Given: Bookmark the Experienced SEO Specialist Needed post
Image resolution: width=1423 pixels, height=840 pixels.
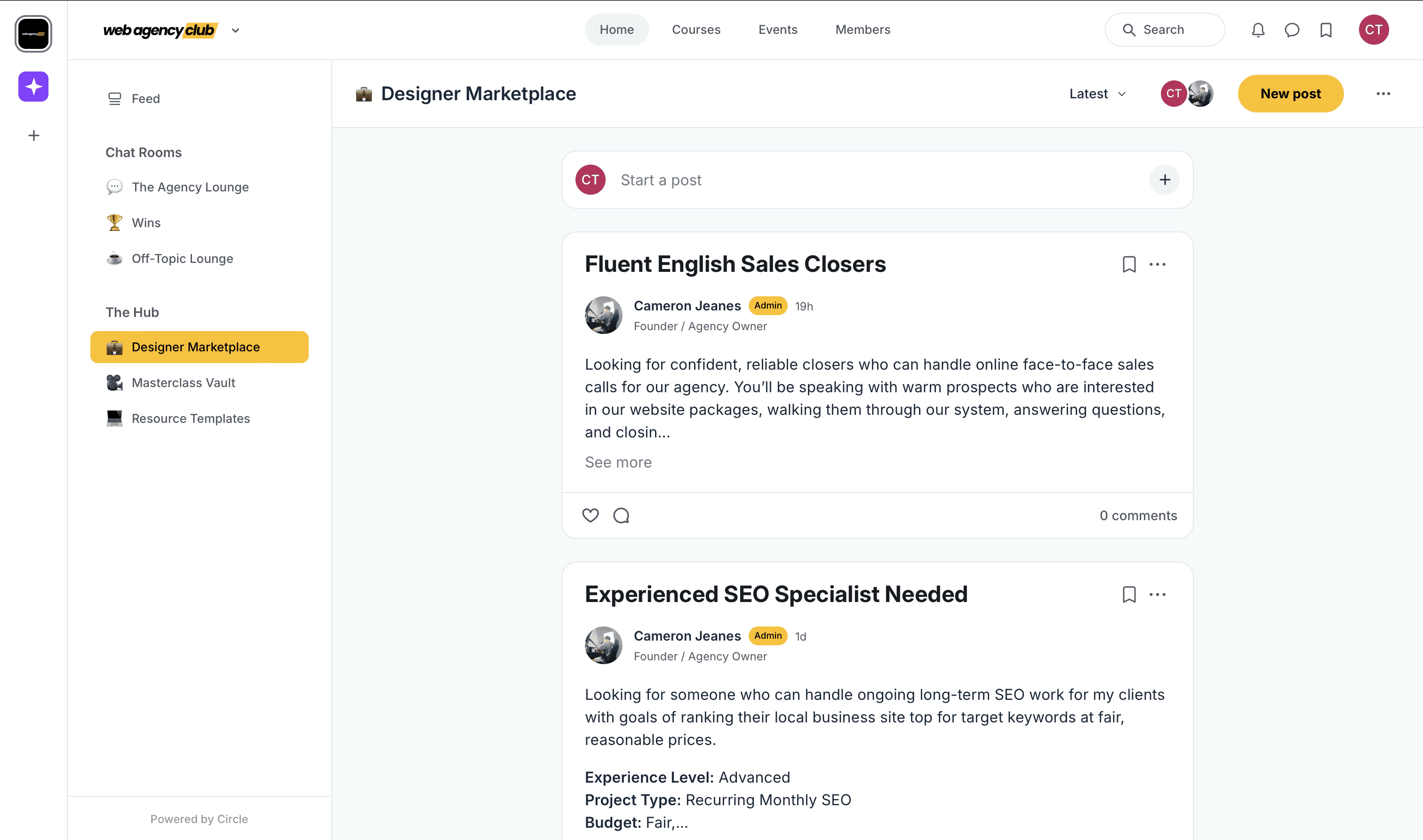Looking at the screenshot, I should 1128,594.
